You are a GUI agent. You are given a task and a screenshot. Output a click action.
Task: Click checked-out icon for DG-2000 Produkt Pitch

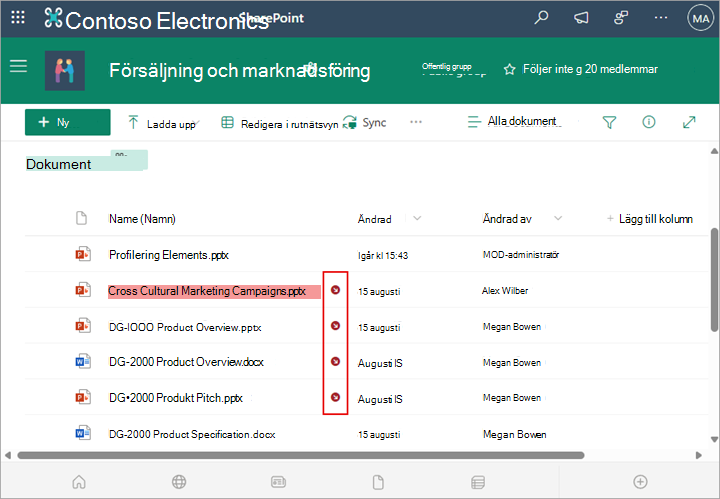click(336, 397)
